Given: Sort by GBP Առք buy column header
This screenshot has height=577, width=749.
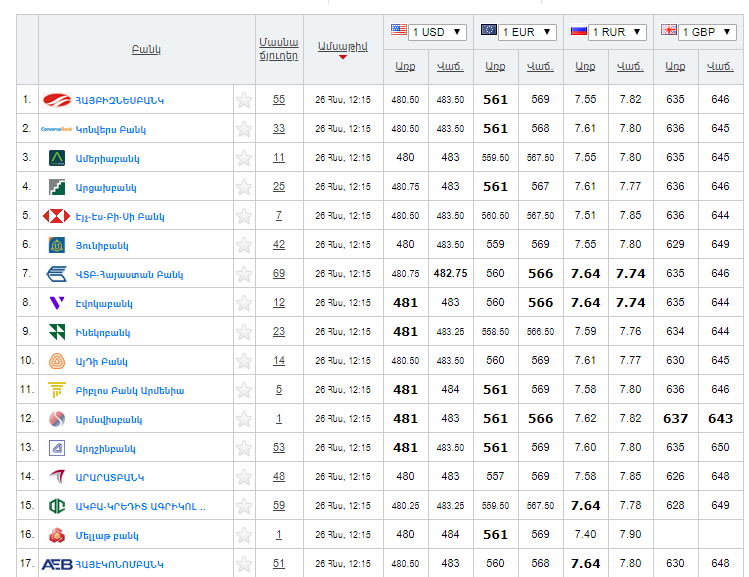Looking at the screenshot, I should (675, 67).
